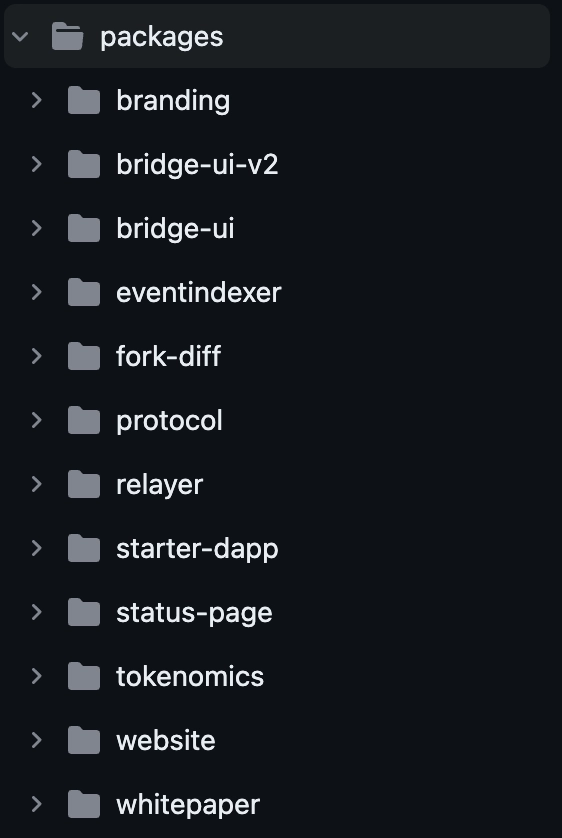Expand the status-page folder chevron
This screenshot has height=838, width=562.
coord(37,612)
